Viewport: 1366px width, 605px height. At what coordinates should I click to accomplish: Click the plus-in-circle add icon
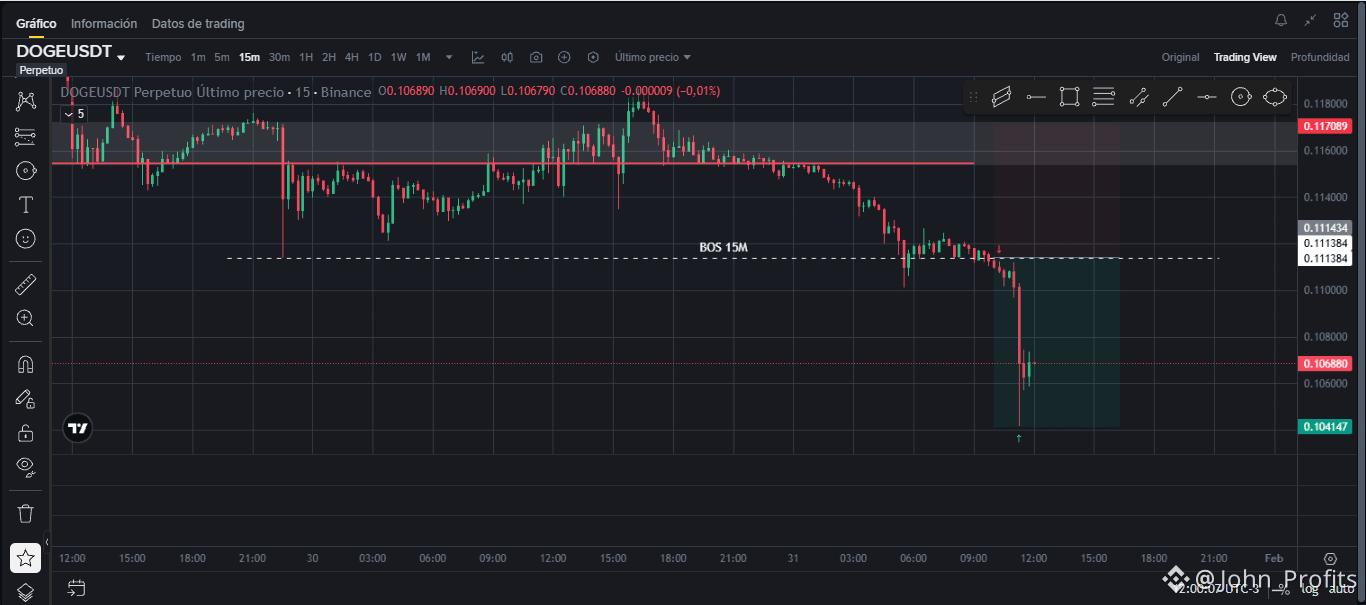click(x=564, y=57)
